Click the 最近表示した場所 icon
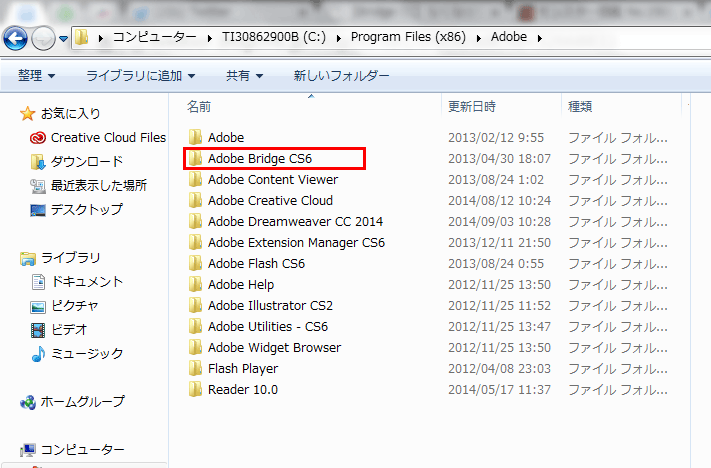The image size is (711, 468). tap(38, 185)
